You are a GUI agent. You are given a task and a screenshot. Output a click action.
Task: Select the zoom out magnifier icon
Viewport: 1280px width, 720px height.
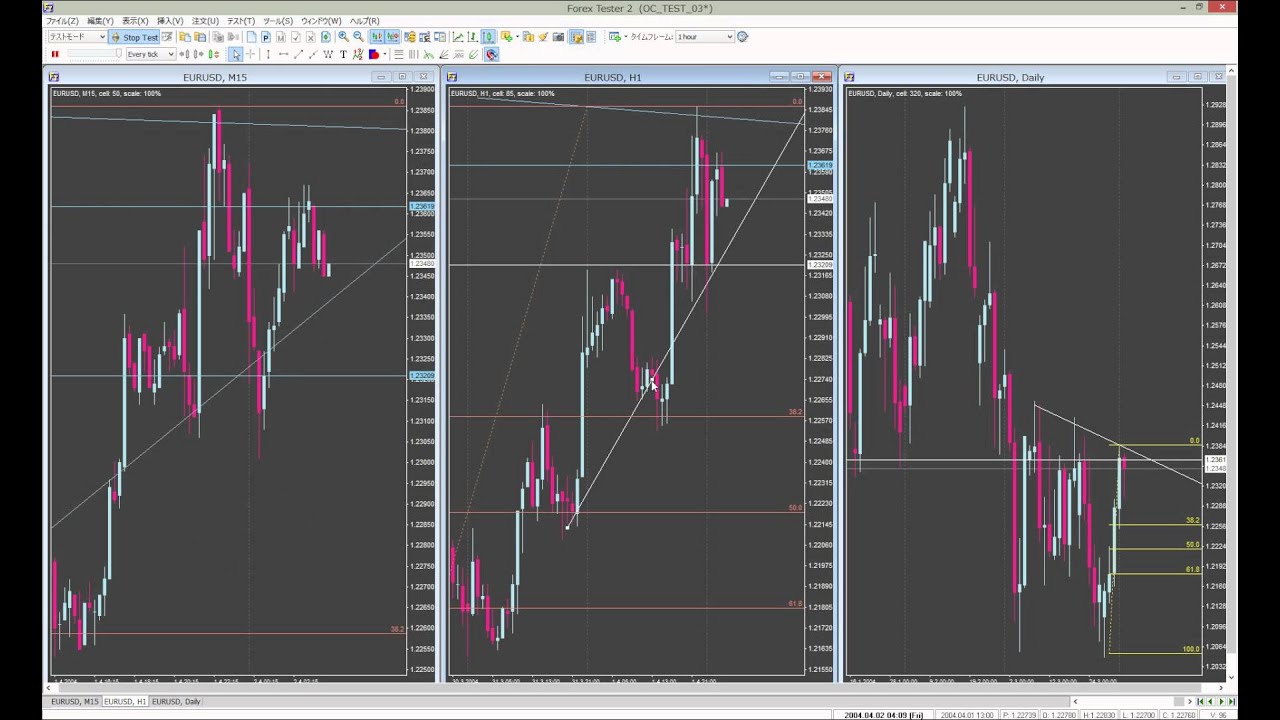tap(358, 37)
